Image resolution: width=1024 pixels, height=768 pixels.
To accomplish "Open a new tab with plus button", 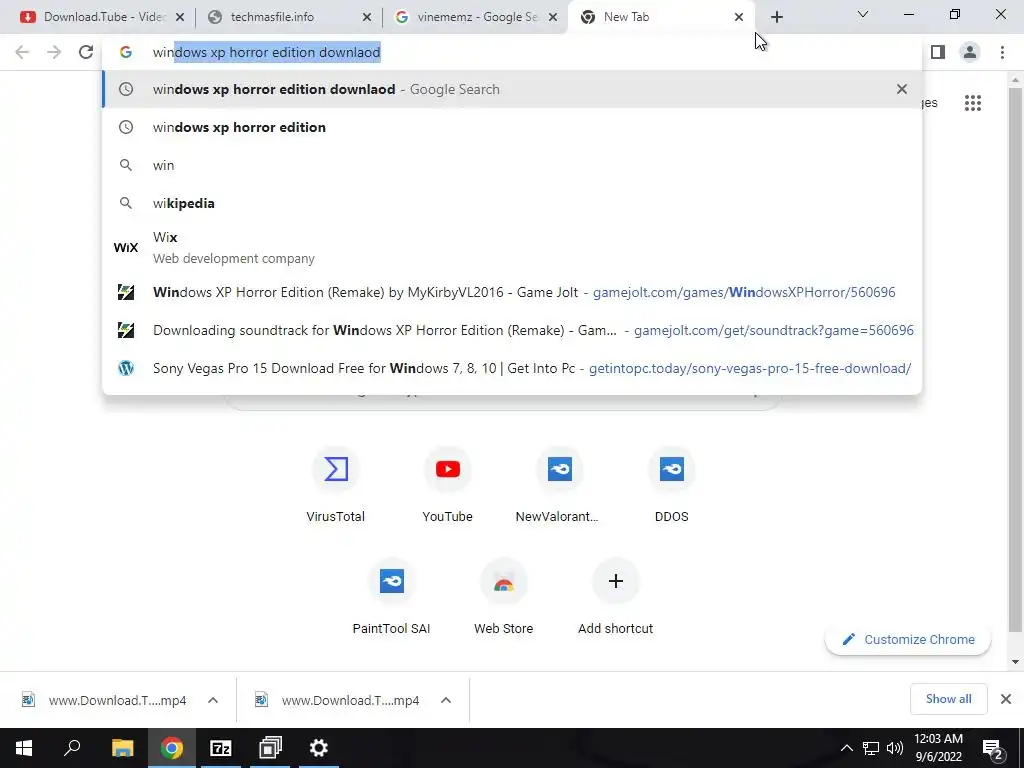I will (x=776, y=17).
